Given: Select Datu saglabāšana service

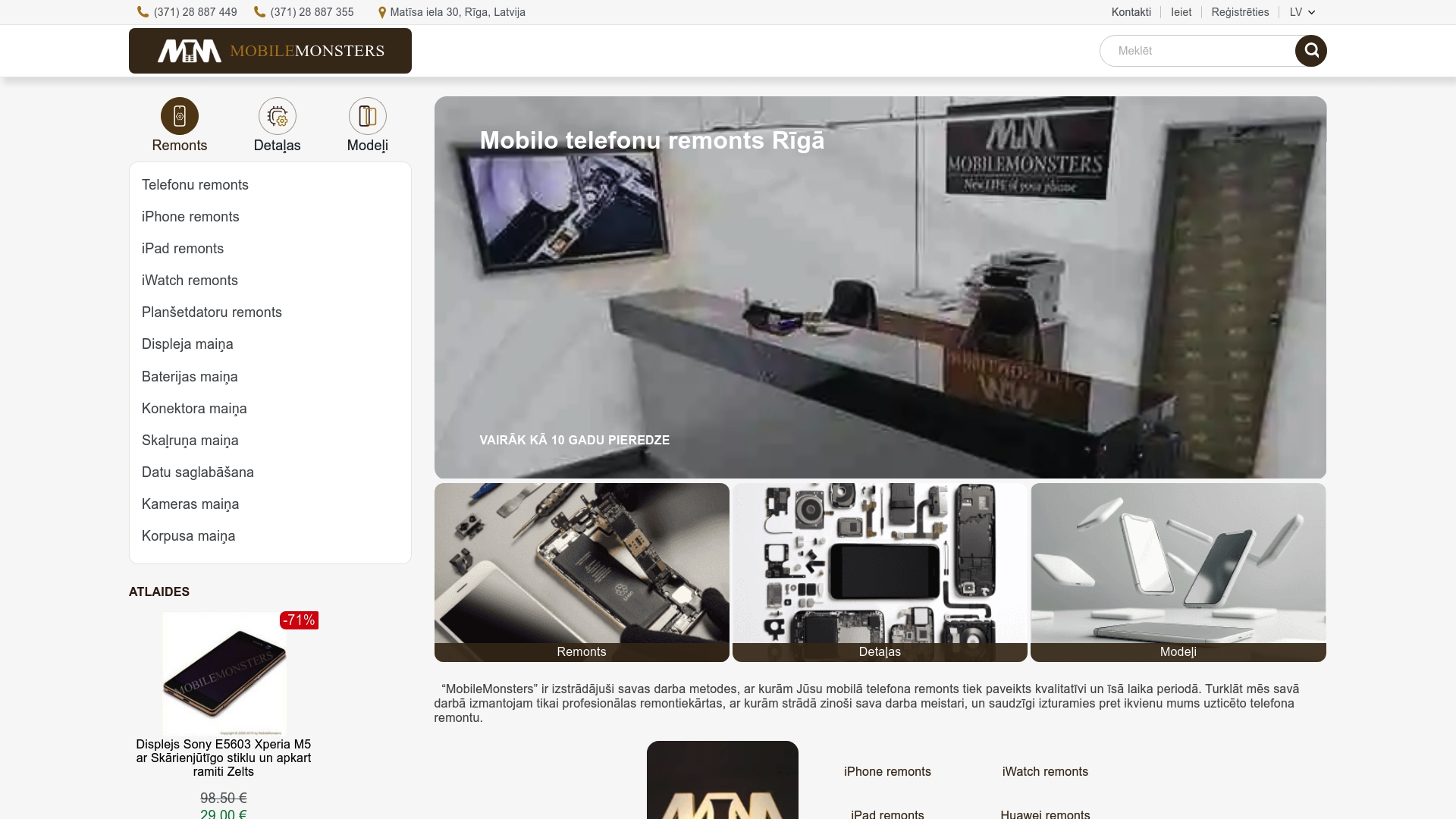Looking at the screenshot, I should [x=197, y=472].
